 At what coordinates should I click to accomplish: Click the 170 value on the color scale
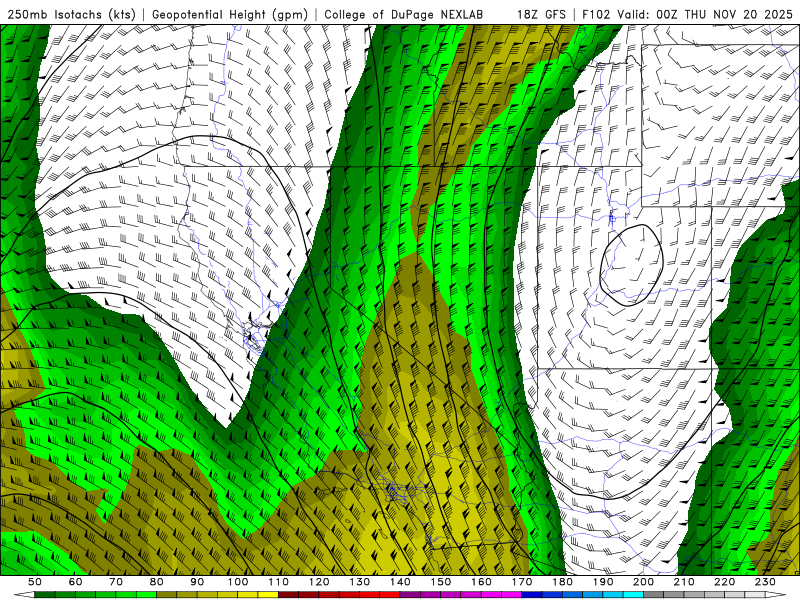tap(522, 582)
